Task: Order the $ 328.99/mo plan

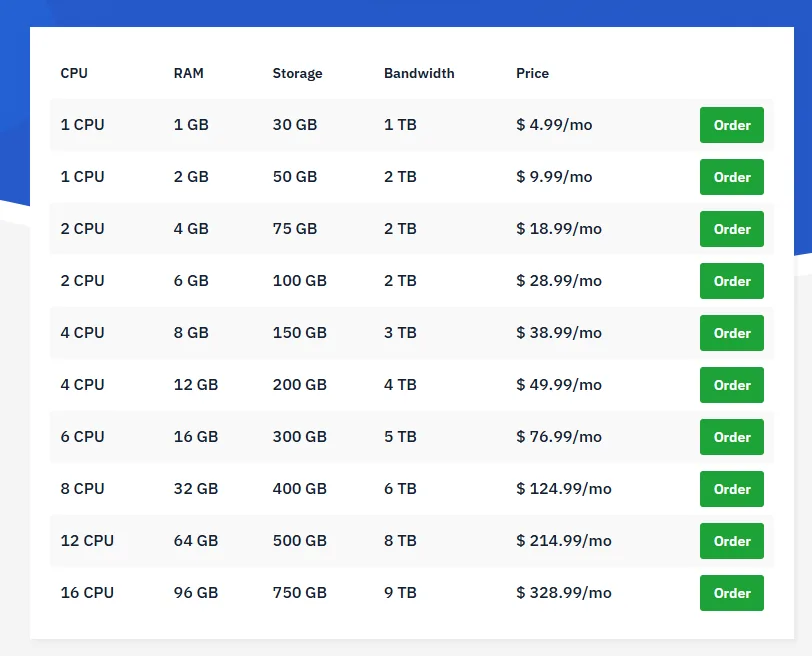Action: click(x=731, y=593)
